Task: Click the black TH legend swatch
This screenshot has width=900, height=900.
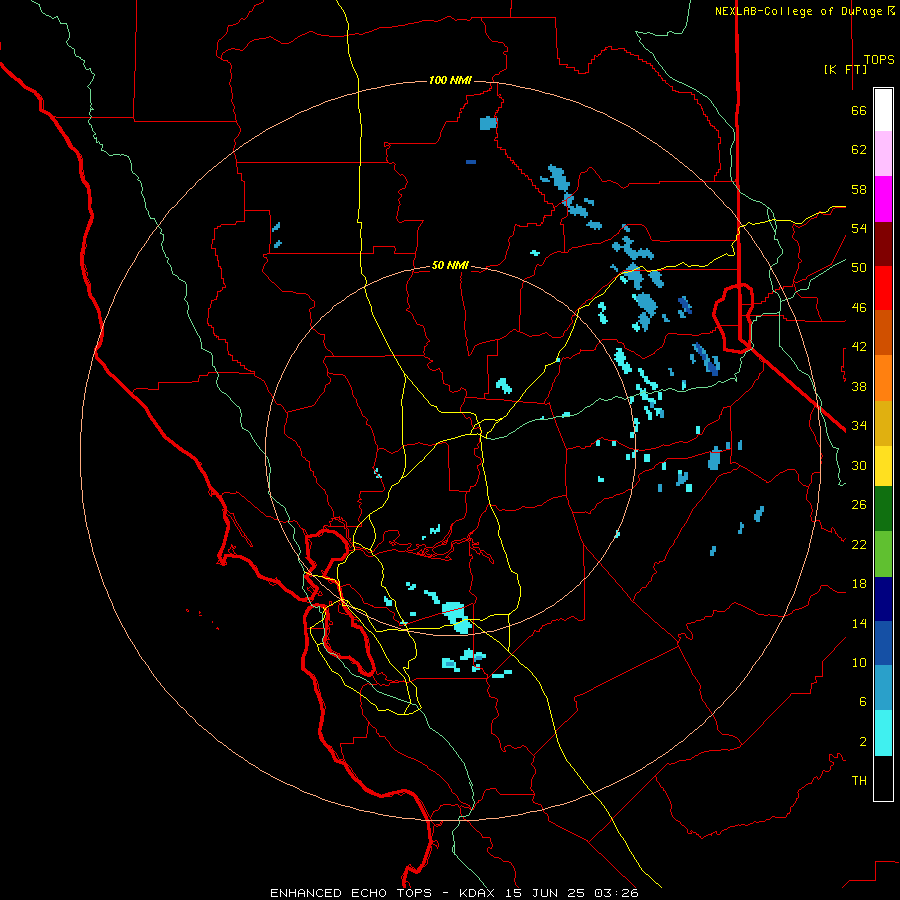Action: click(883, 778)
